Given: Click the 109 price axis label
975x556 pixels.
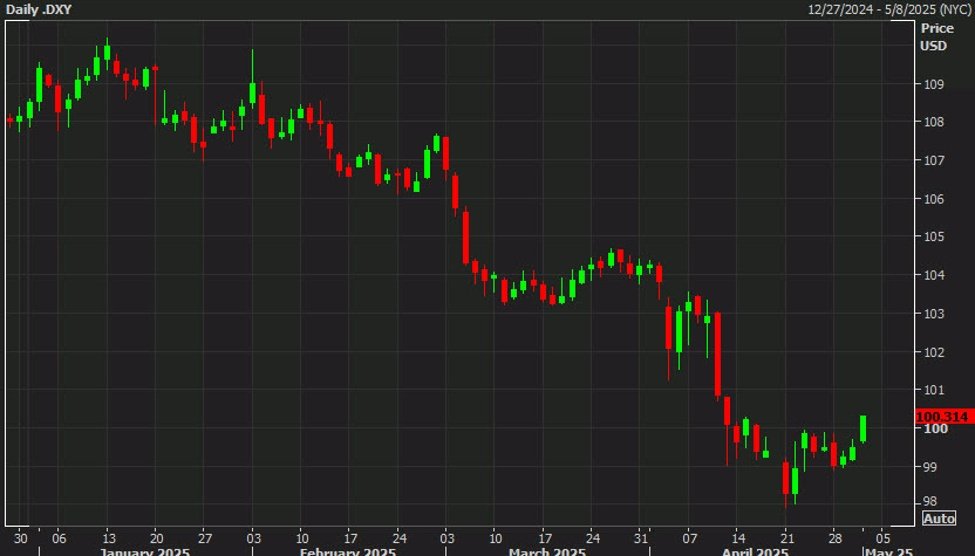Looking at the screenshot, I should 932,84.
